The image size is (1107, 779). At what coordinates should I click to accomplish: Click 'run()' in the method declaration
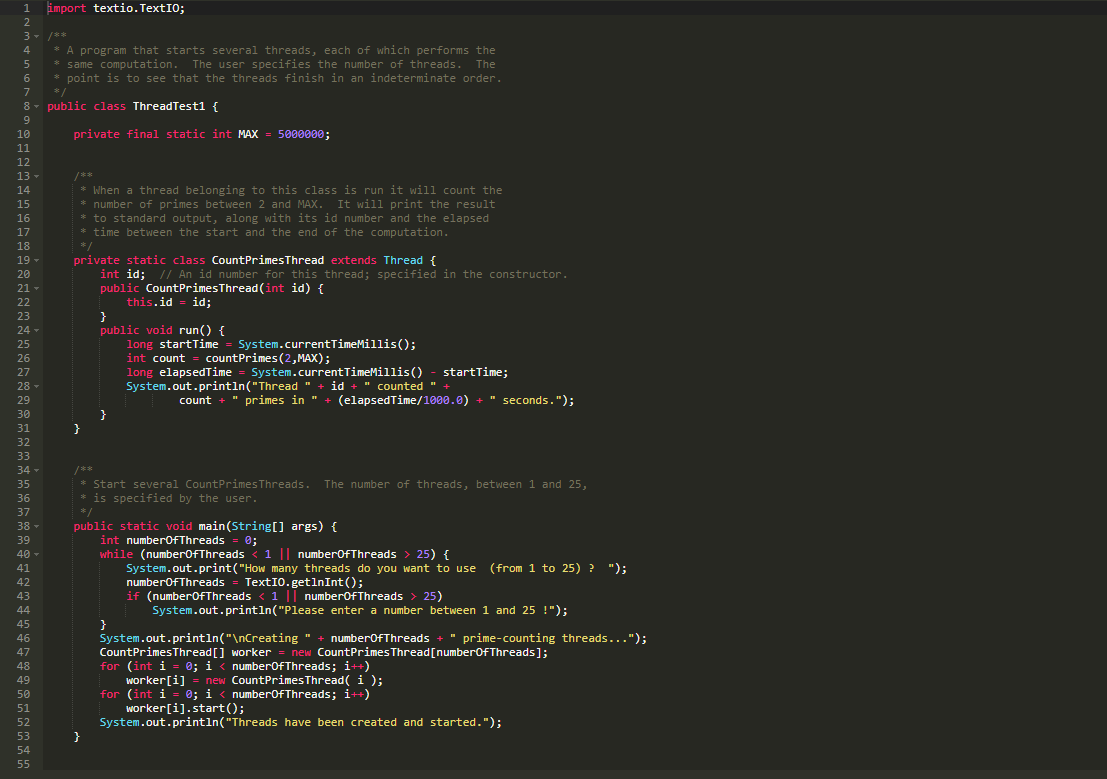coord(195,330)
